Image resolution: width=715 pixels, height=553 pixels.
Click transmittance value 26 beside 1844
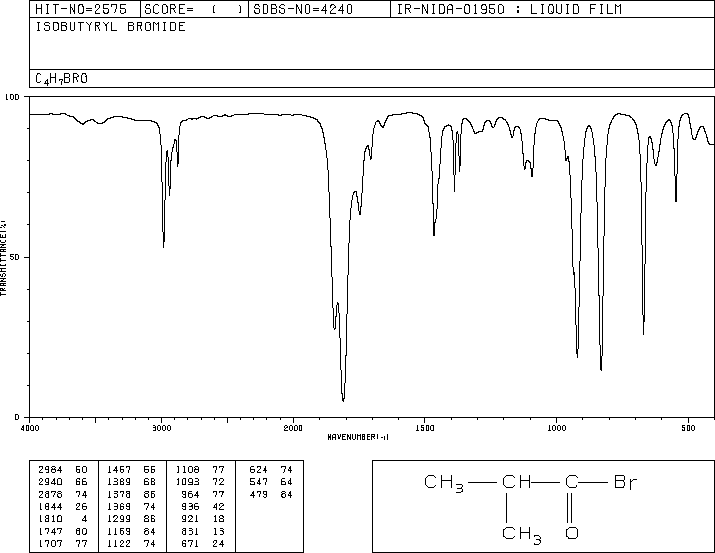click(x=81, y=506)
